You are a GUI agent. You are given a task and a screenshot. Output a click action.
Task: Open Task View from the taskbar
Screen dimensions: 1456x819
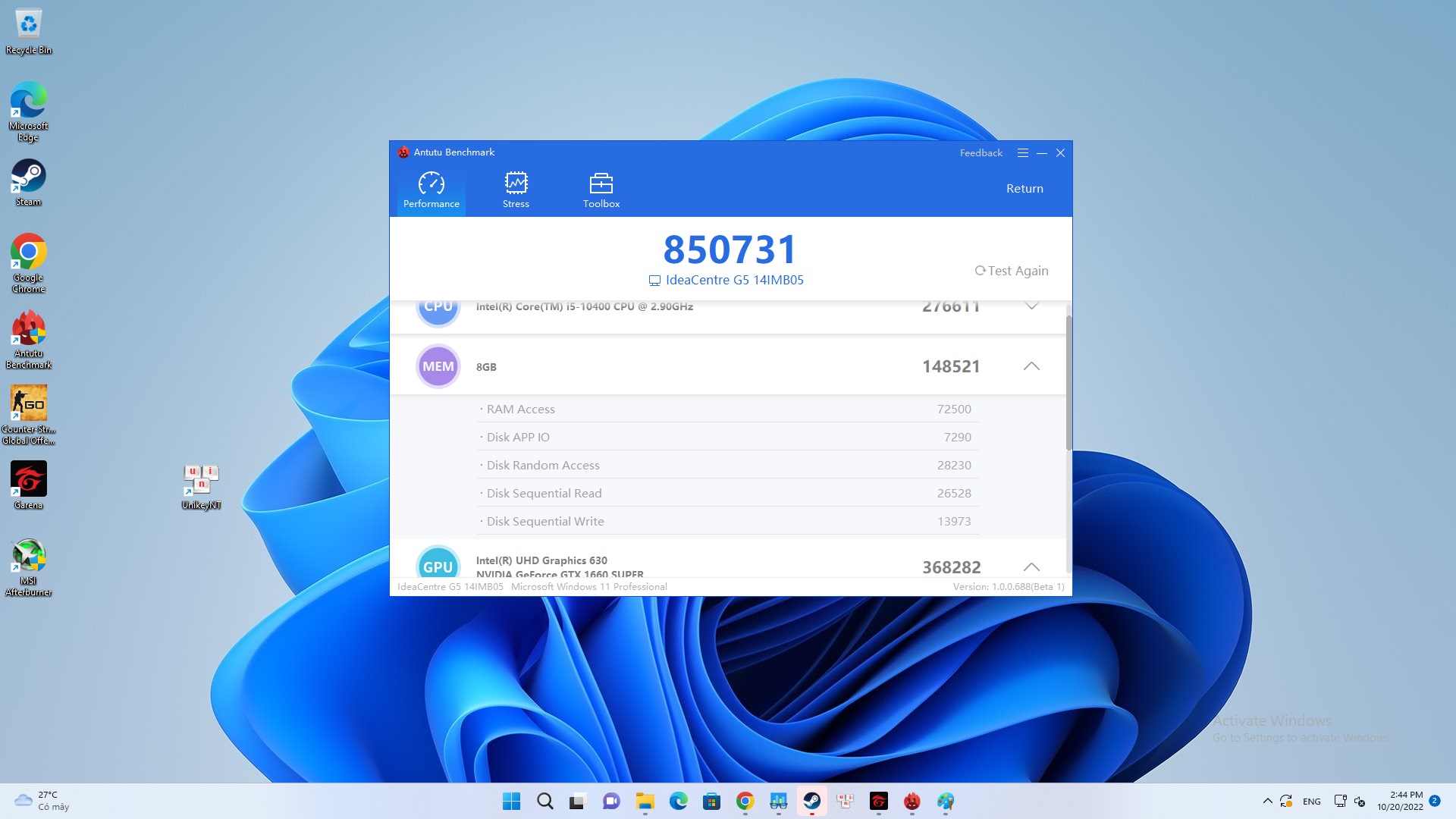point(578,801)
